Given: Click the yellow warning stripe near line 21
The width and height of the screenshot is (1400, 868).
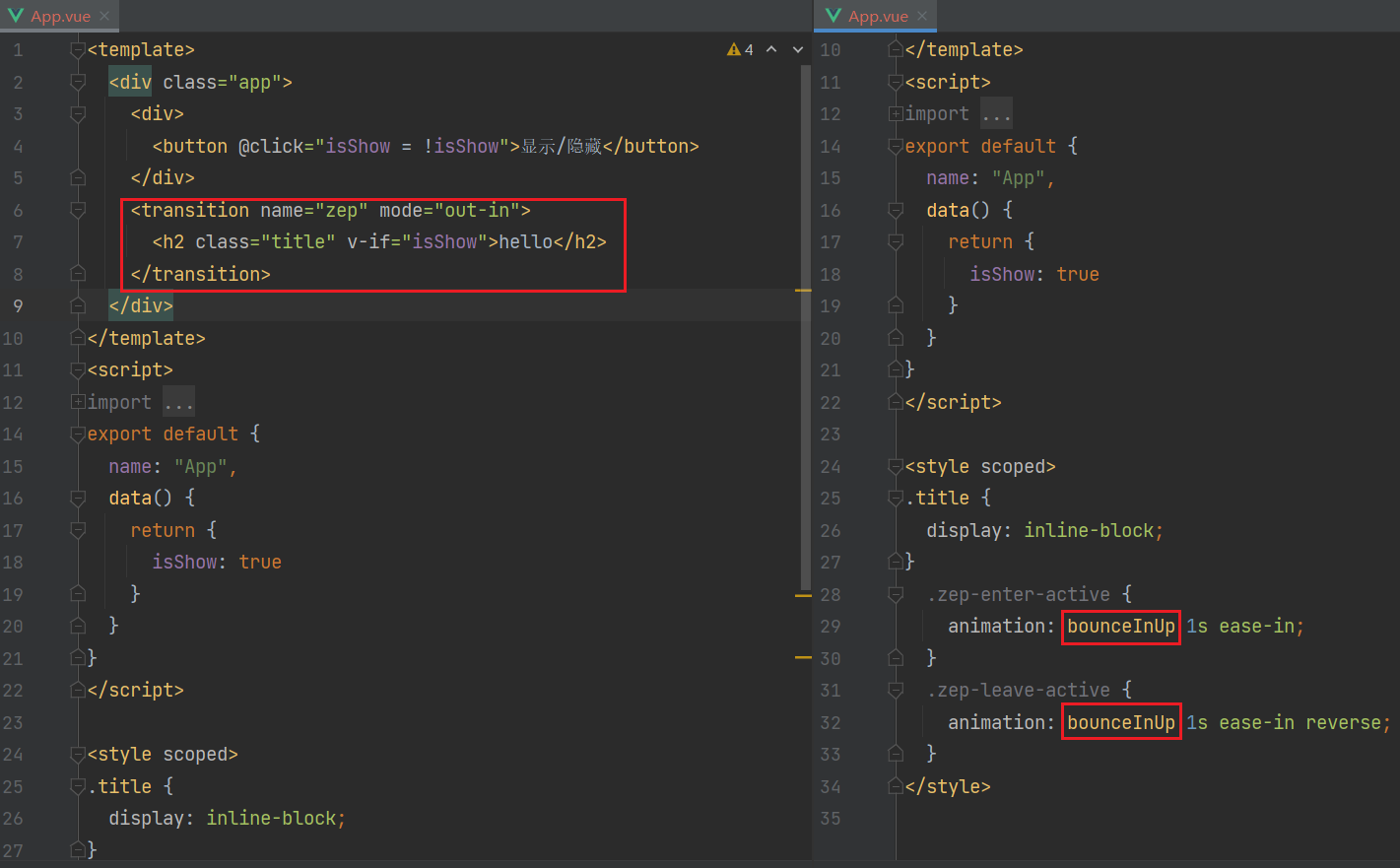Looking at the screenshot, I should coord(803,657).
